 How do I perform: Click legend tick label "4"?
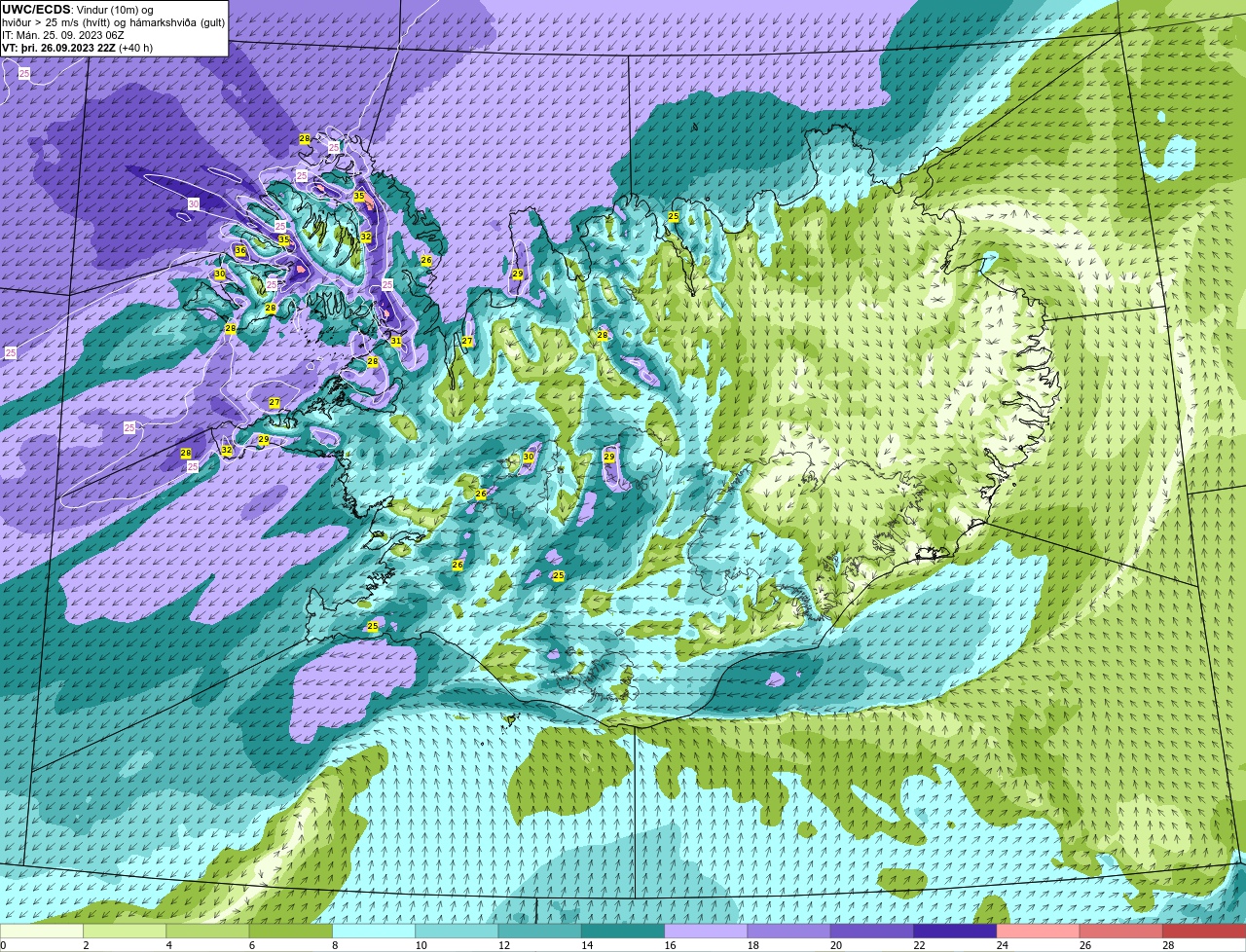click(x=167, y=945)
